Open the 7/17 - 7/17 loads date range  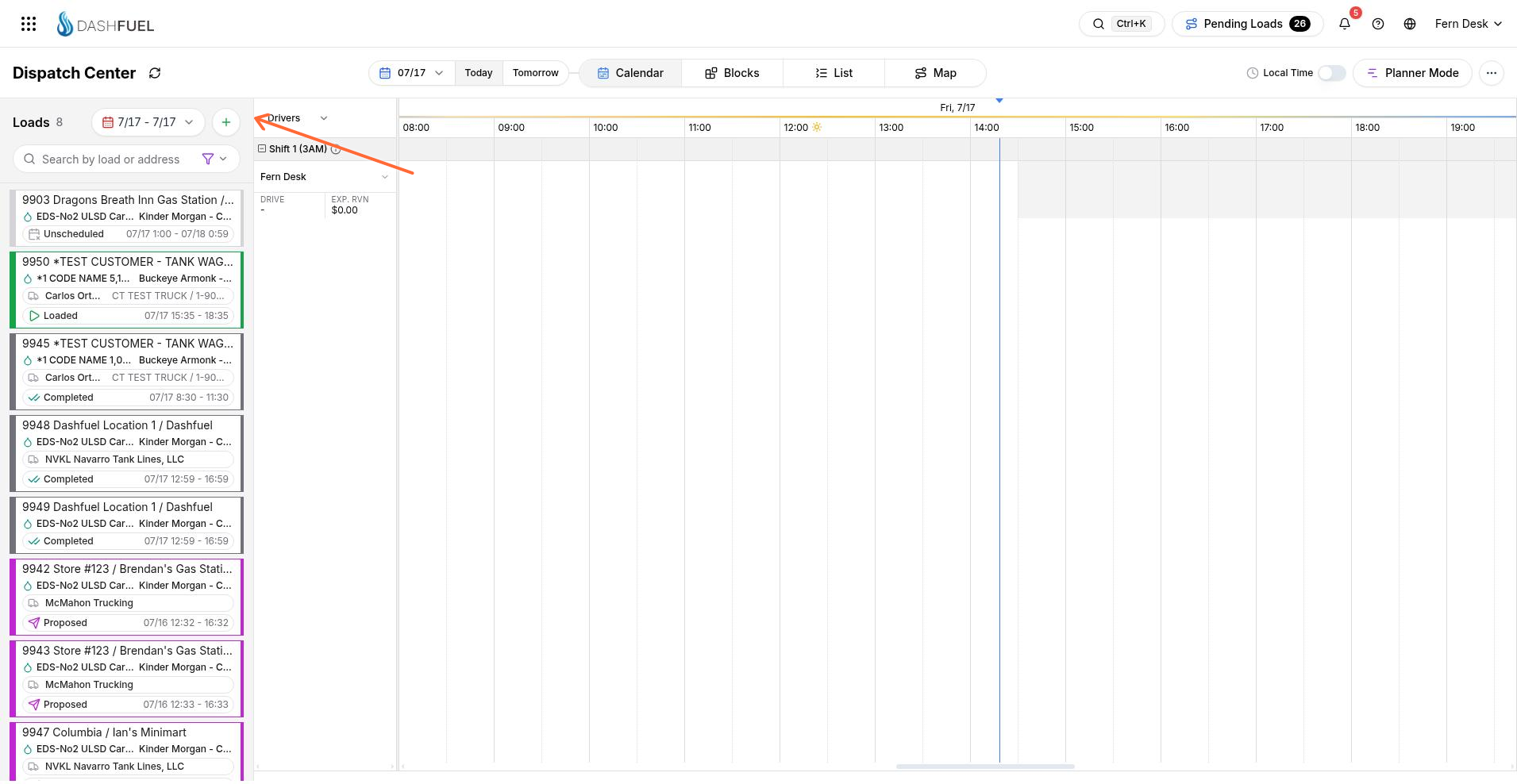pos(148,122)
